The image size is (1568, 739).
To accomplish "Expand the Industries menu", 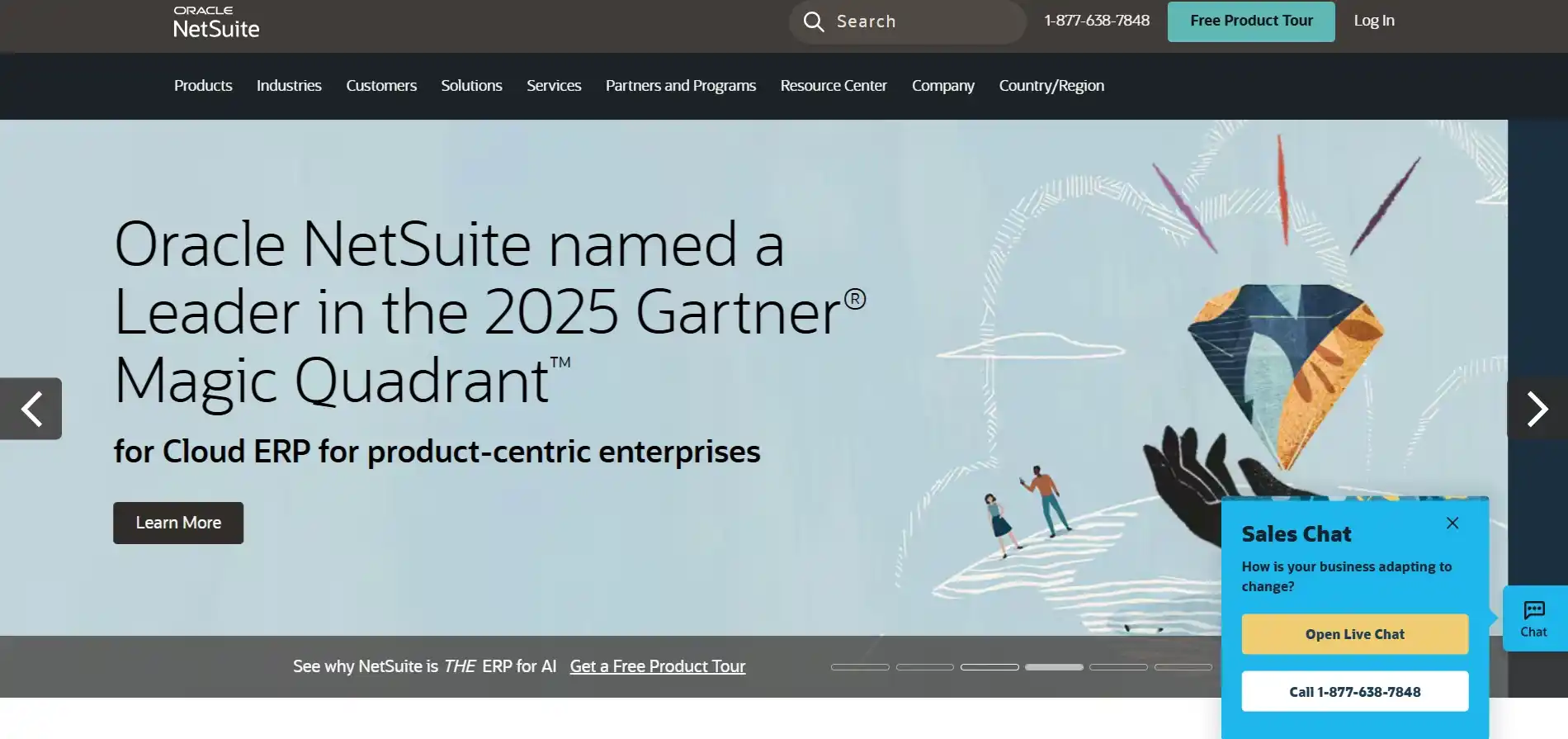I will click(289, 86).
